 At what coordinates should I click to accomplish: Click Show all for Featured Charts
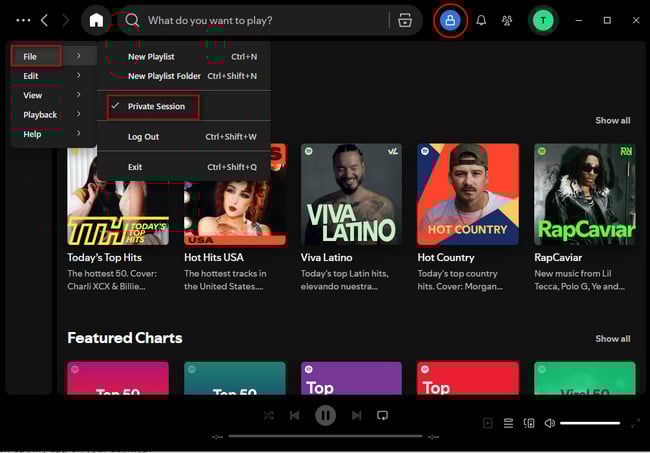point(613,339)
